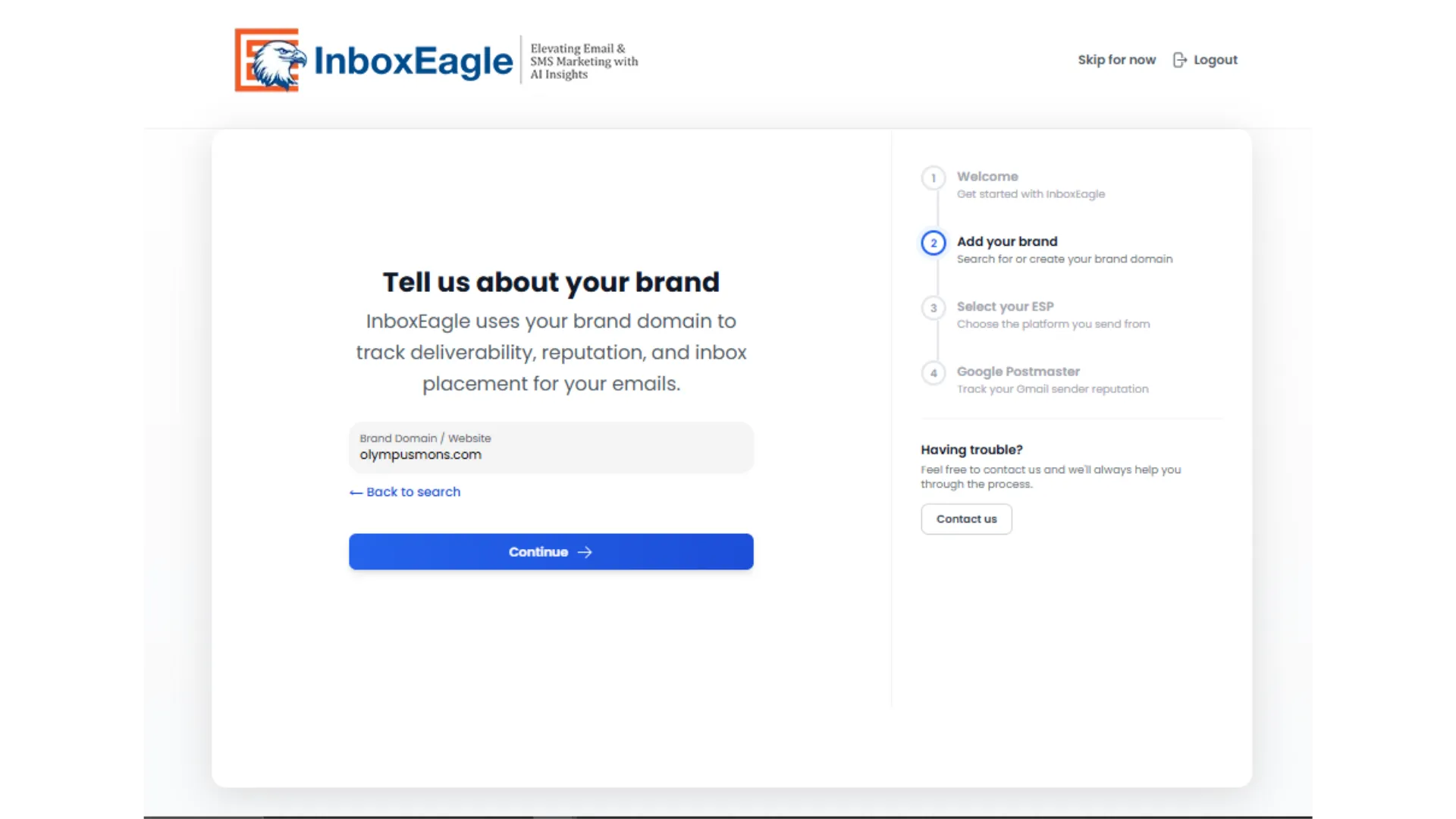1456x819 pixels.
Task: Select step 1 circle Welcome
Action: coord(934,178)
